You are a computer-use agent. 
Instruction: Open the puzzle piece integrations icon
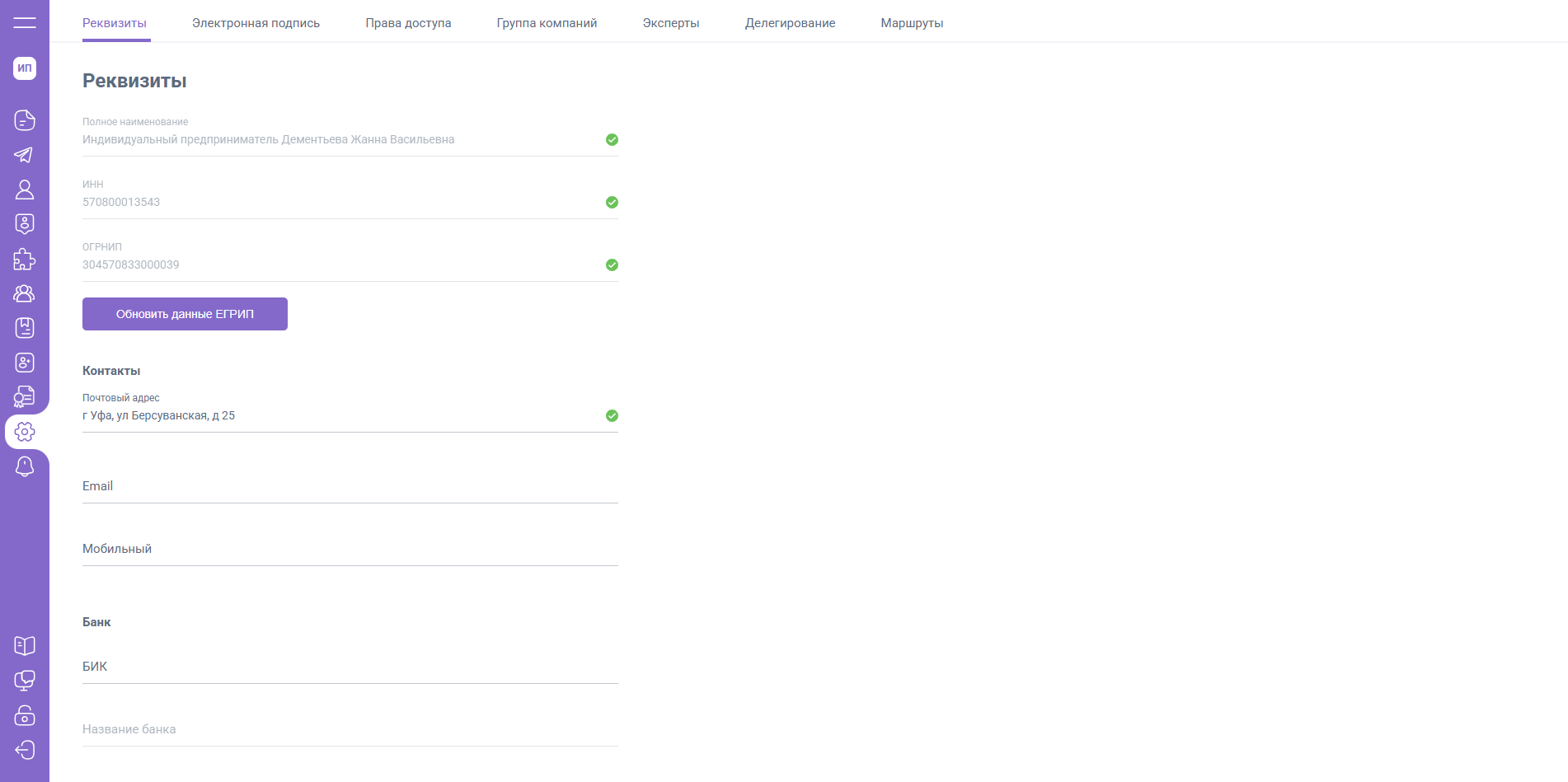coord(25,259)
